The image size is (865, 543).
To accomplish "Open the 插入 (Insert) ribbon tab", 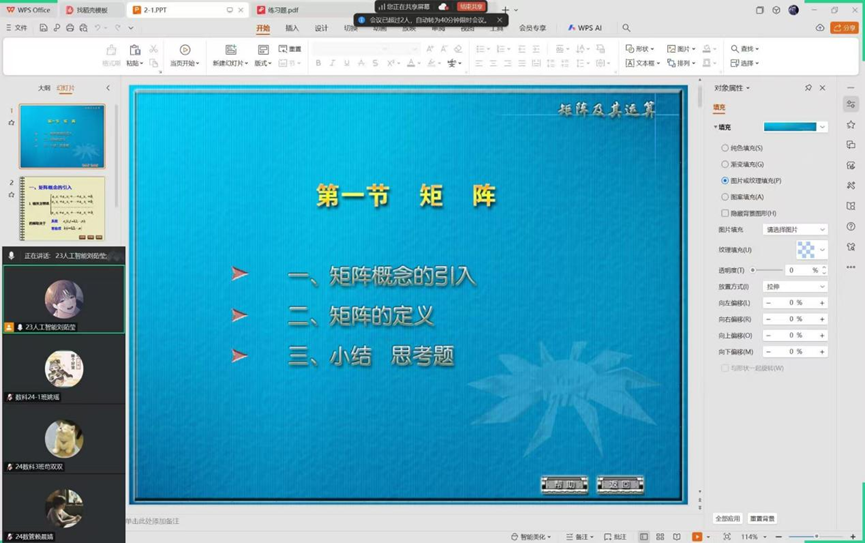I will pyautogui.click(x=292, y=28).
